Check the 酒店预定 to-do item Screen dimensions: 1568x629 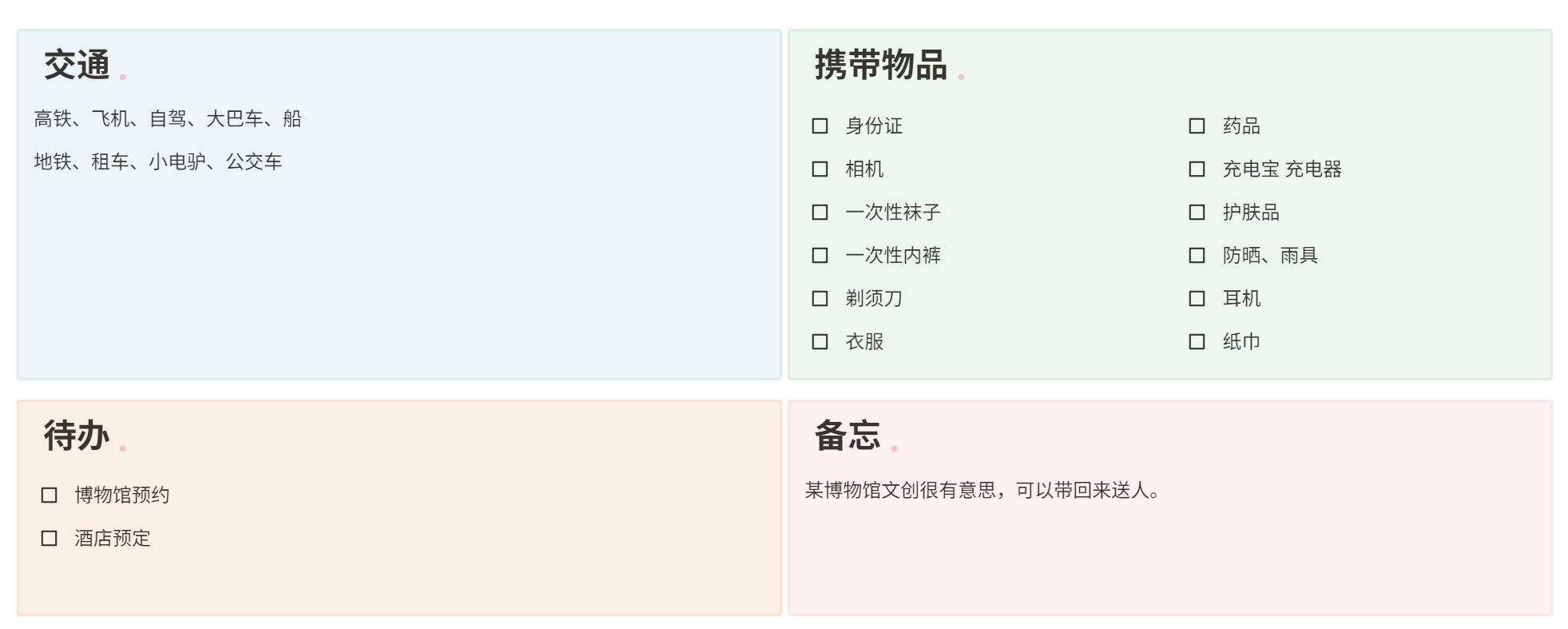[50, 539]
